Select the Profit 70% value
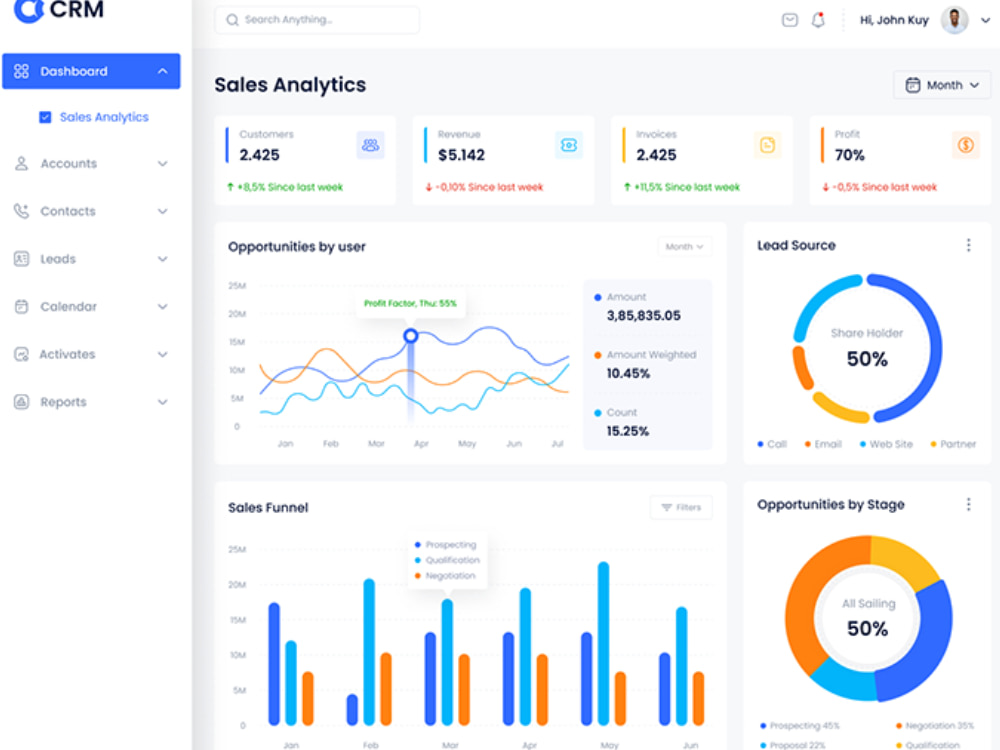This screenshot has height=750, width=1000. click(849, 155)
